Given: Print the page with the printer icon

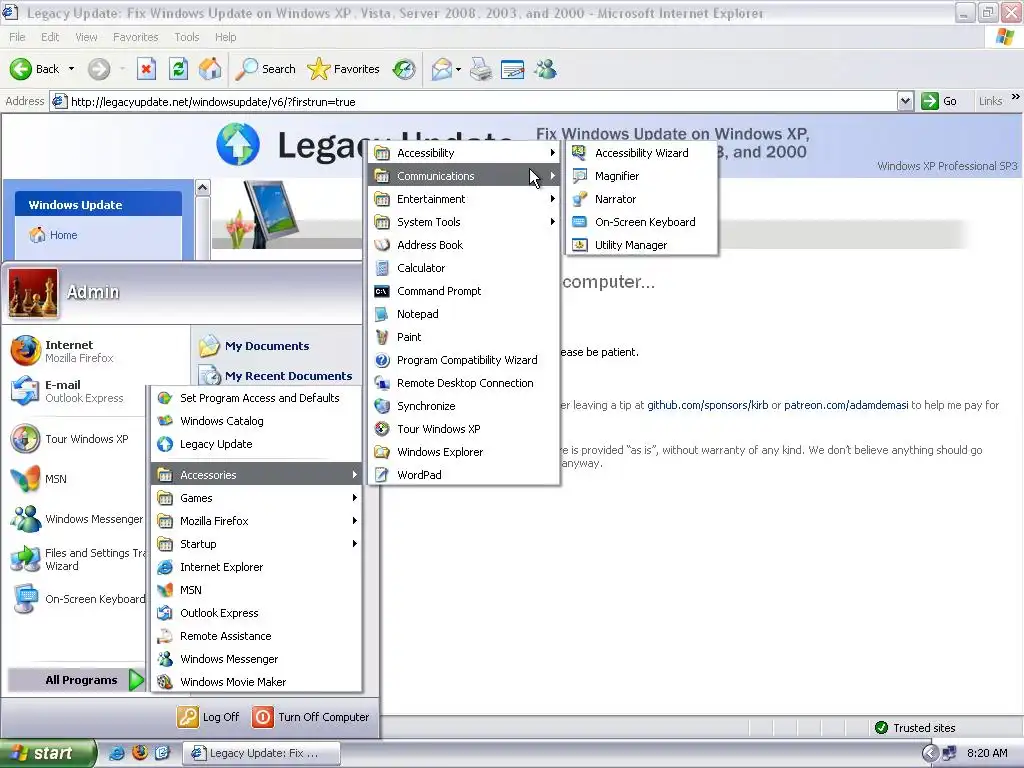Looking at the screenshot, I should [x=481, y=69].
